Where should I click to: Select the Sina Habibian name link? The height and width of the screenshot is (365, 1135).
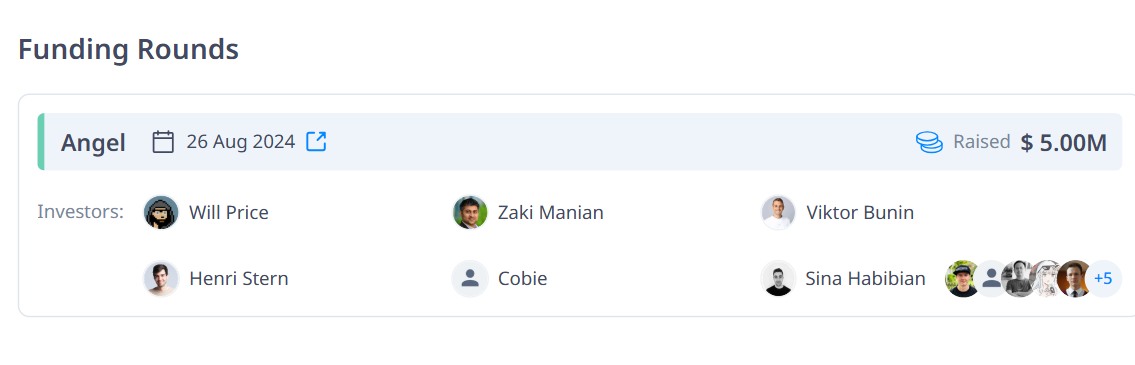[866, 279]
